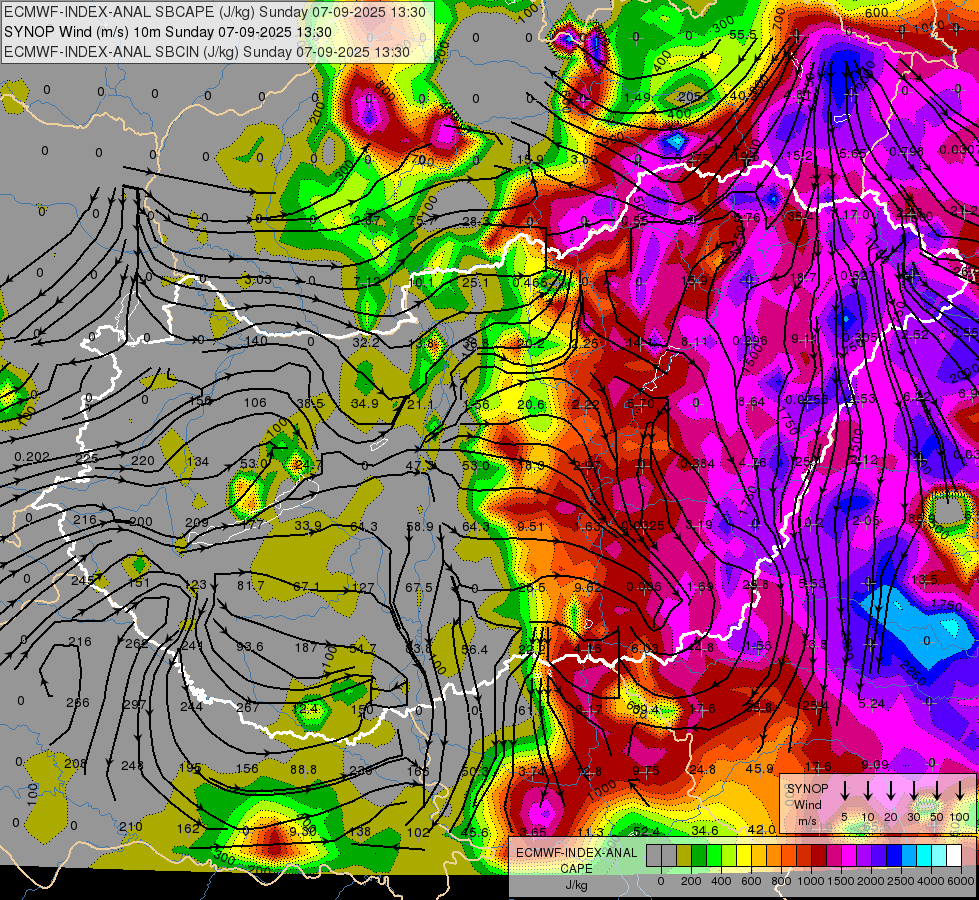Click the map value 88.8

(303, 769)
